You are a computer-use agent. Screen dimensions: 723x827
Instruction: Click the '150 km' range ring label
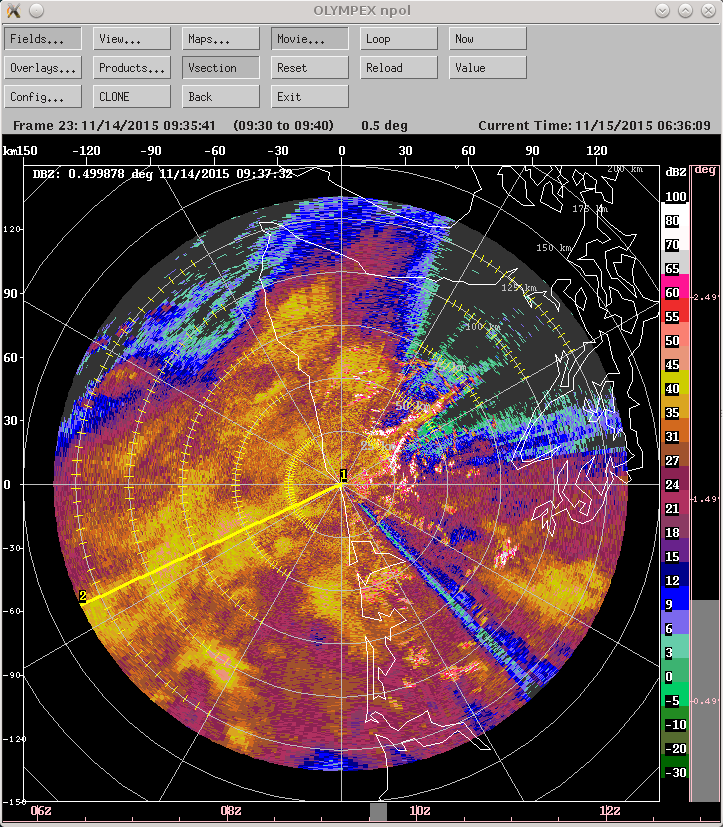pos(554,247)
